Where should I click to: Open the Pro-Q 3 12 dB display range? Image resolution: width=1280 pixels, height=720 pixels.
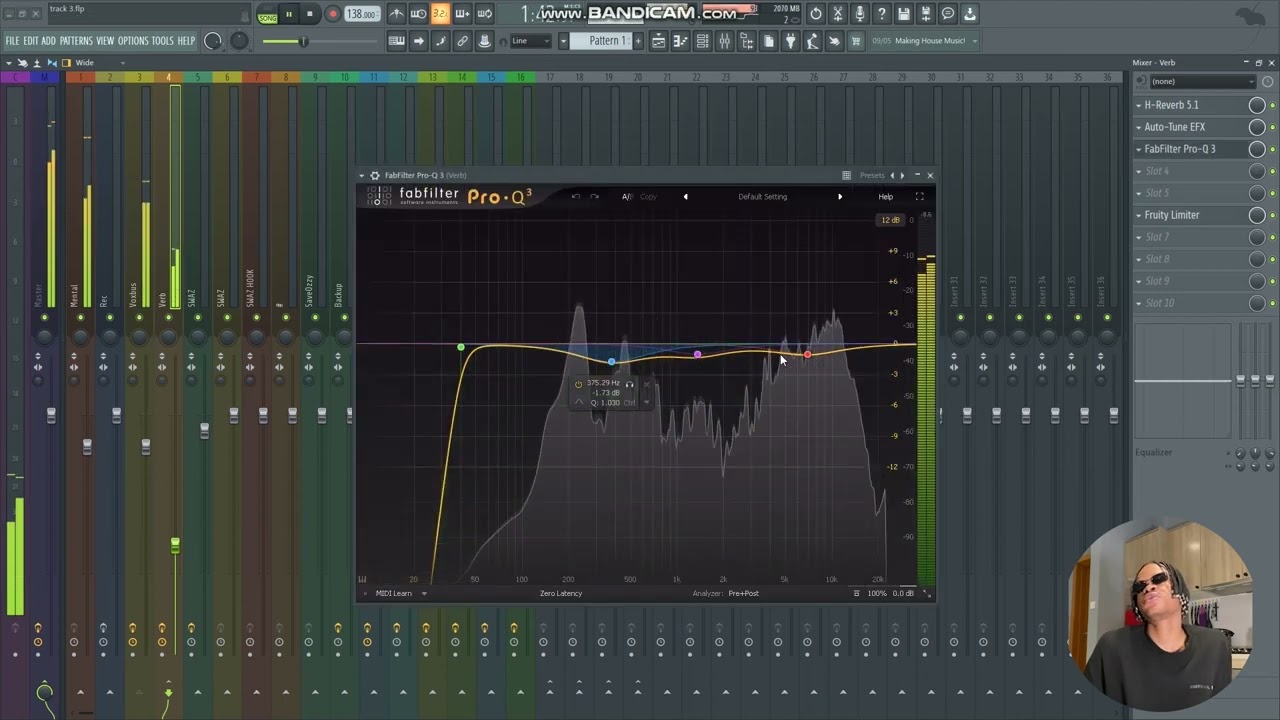point(889,220)
